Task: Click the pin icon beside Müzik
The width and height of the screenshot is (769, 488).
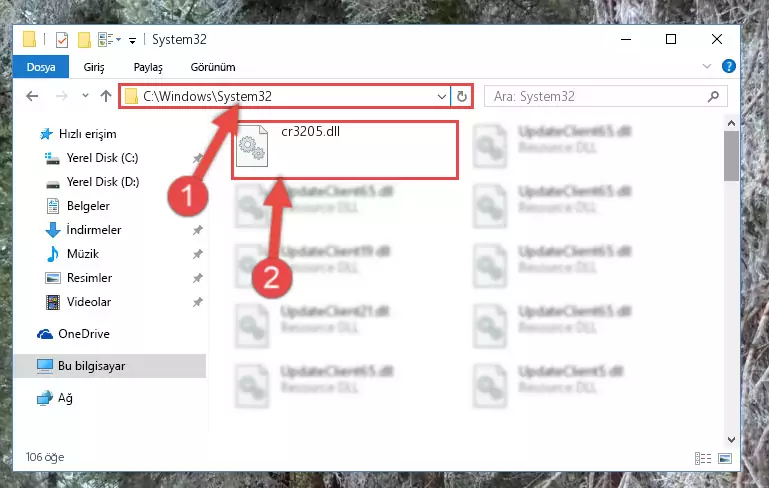Action: 198,254
